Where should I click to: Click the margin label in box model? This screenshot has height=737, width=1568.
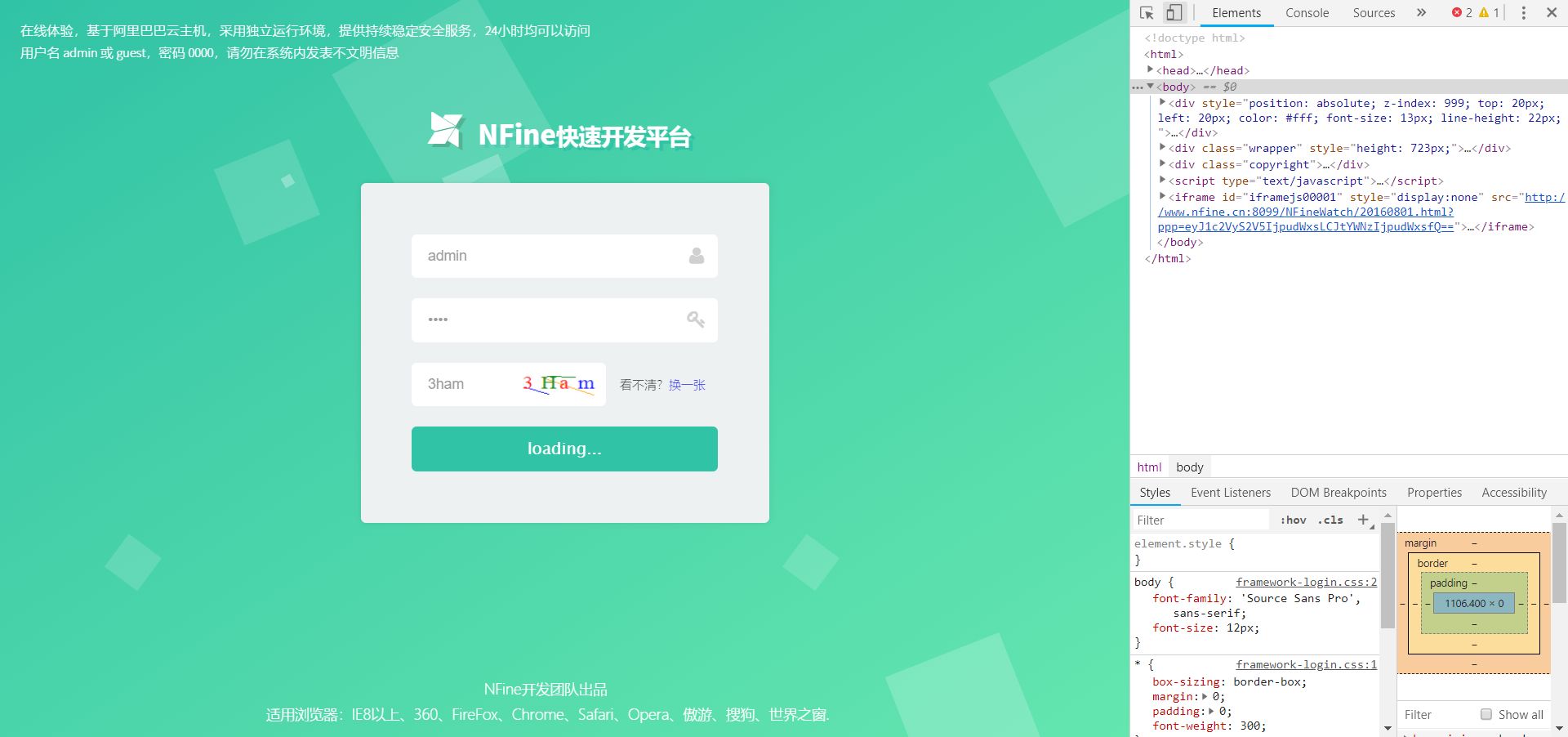click(x=1420, y=543)
